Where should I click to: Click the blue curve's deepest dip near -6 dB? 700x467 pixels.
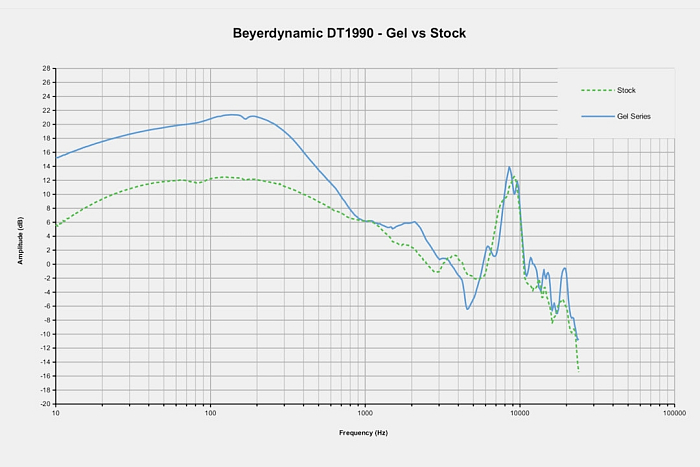(467, 309)
